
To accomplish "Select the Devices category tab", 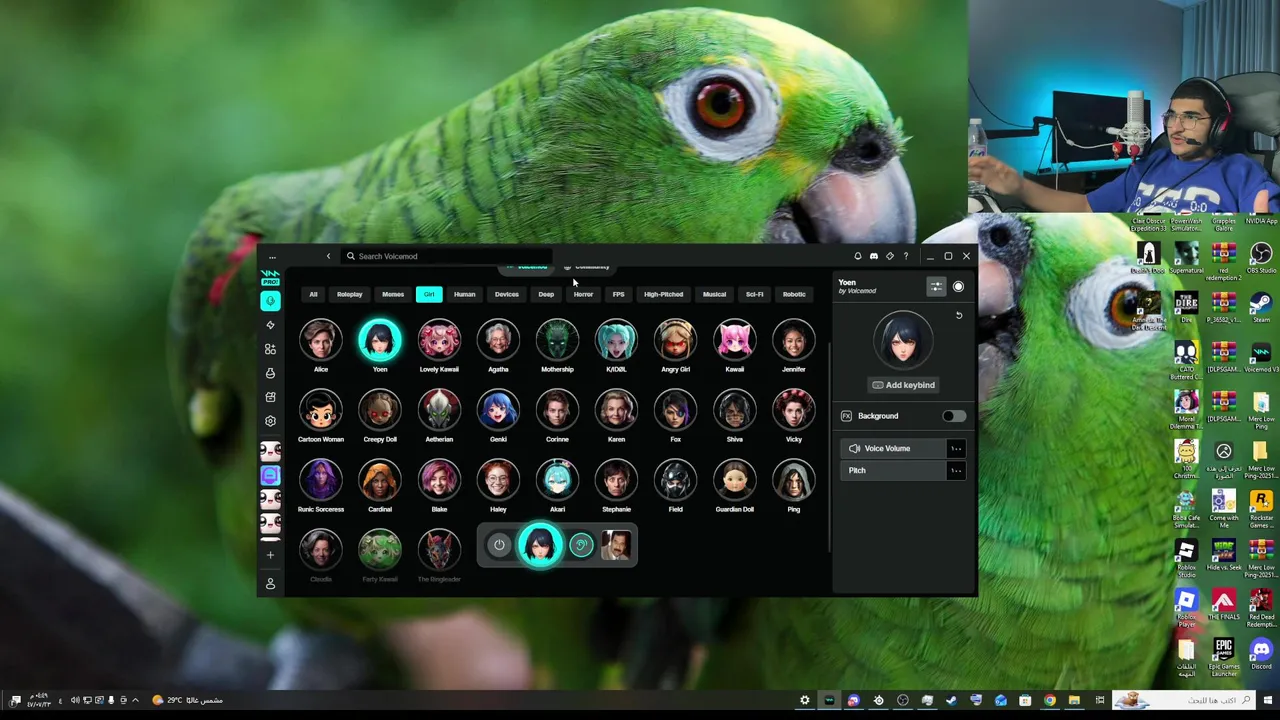I will 506,294.
